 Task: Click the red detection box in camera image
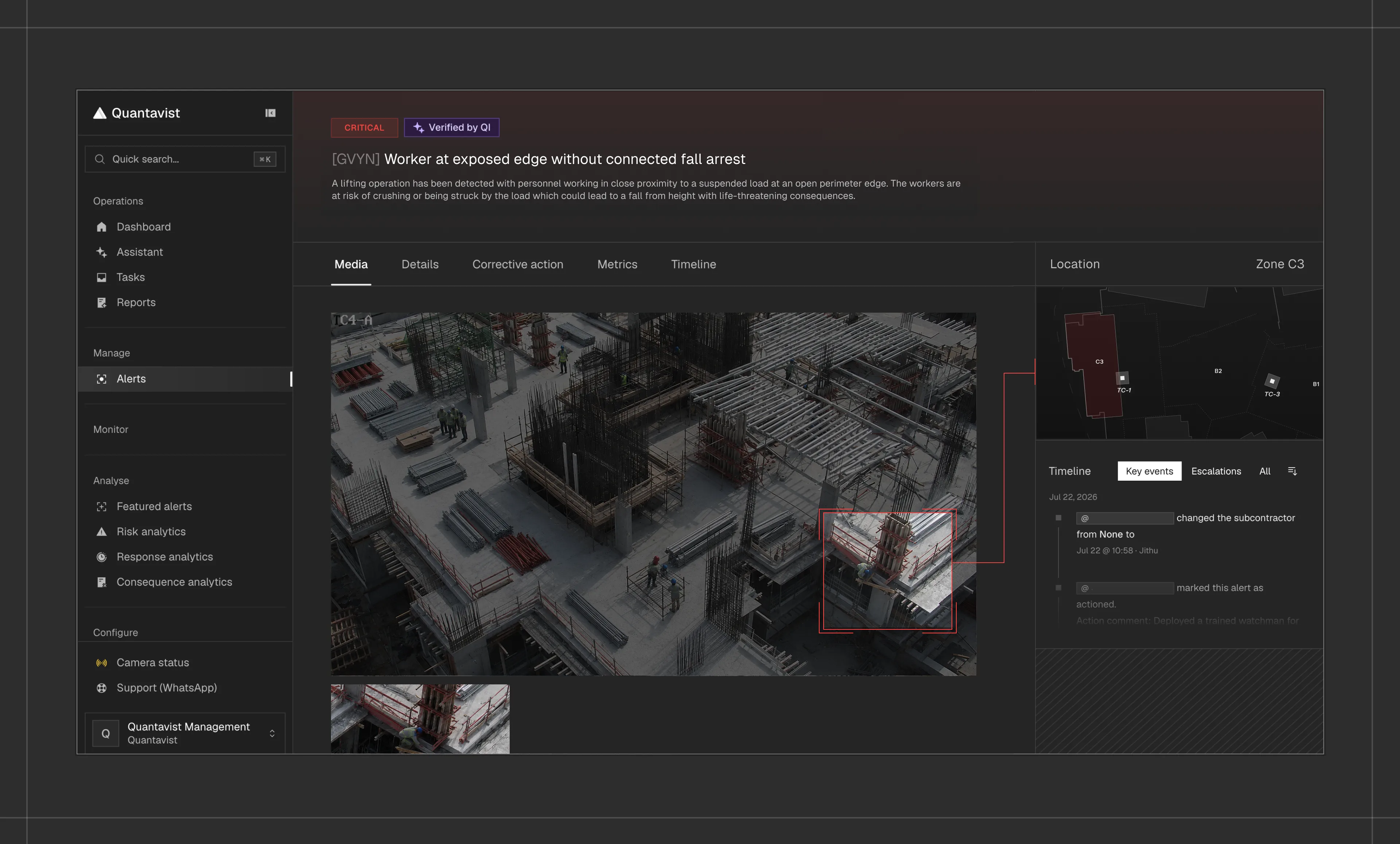point(887,571)
